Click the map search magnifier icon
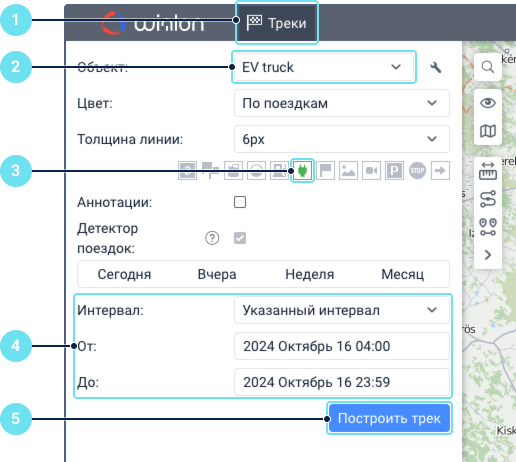This screenshot has width=516, height=462. tap(488, 67)
